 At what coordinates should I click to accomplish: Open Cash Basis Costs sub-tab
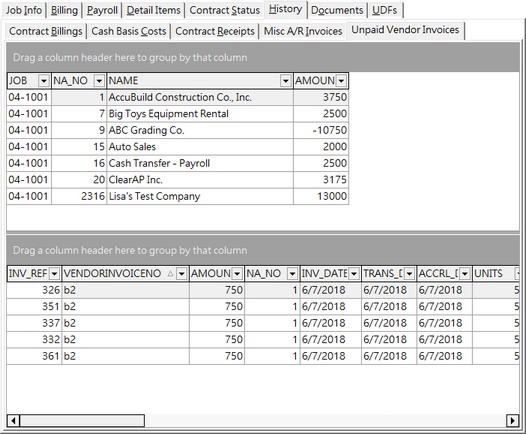pyautogui.click(x=129, y=31)
